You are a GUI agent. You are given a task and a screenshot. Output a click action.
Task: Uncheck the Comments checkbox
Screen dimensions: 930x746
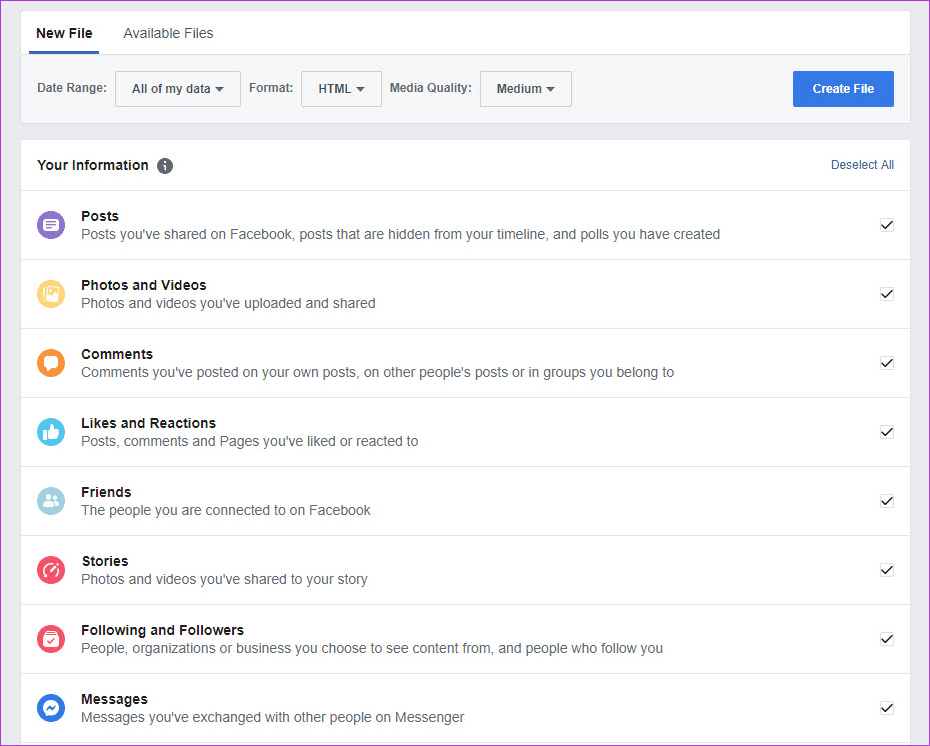tap(887, 363)
